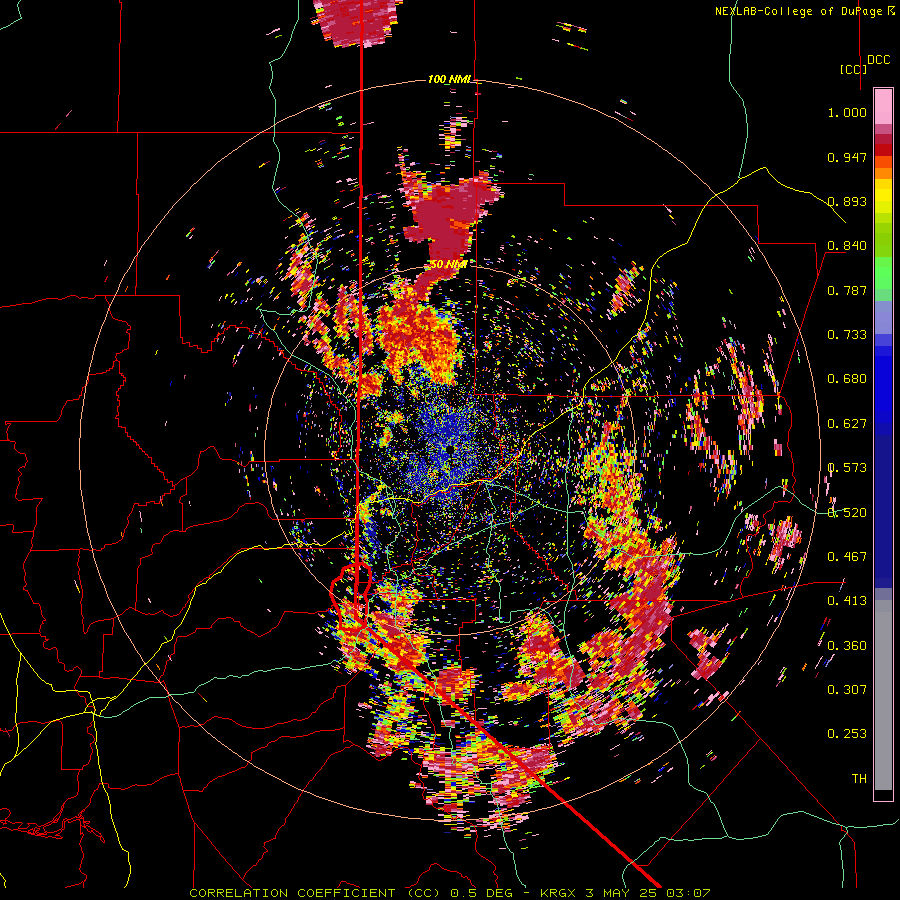900x900 pixels.
Task: Click the DCC product label
Action: click(x=878, y=60)
